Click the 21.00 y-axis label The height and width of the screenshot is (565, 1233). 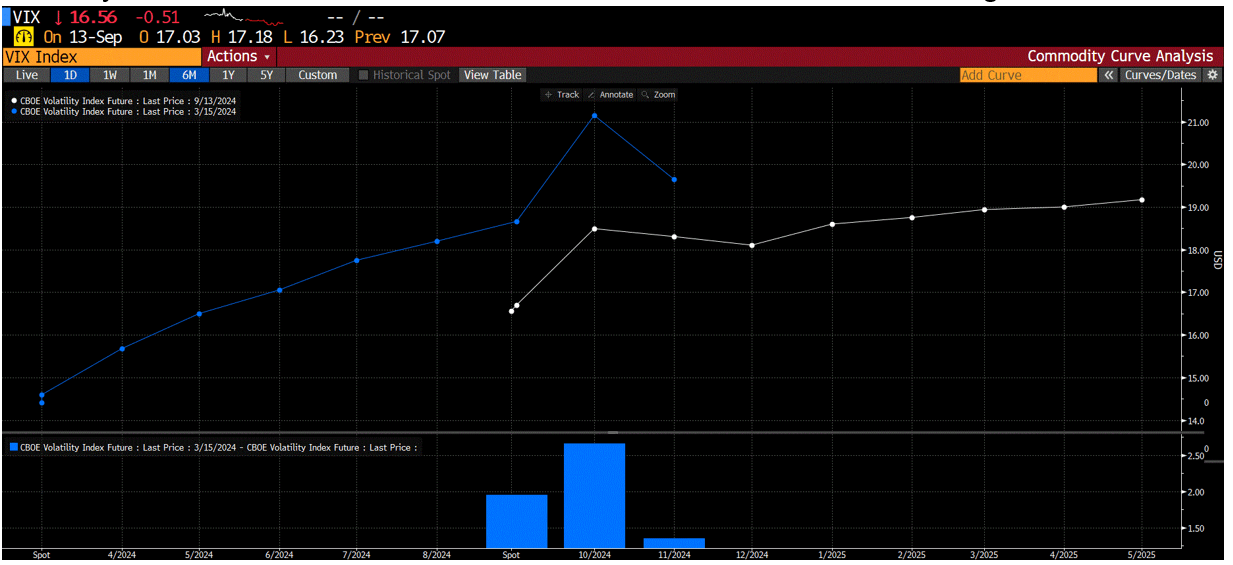(x=1196, y=122)
